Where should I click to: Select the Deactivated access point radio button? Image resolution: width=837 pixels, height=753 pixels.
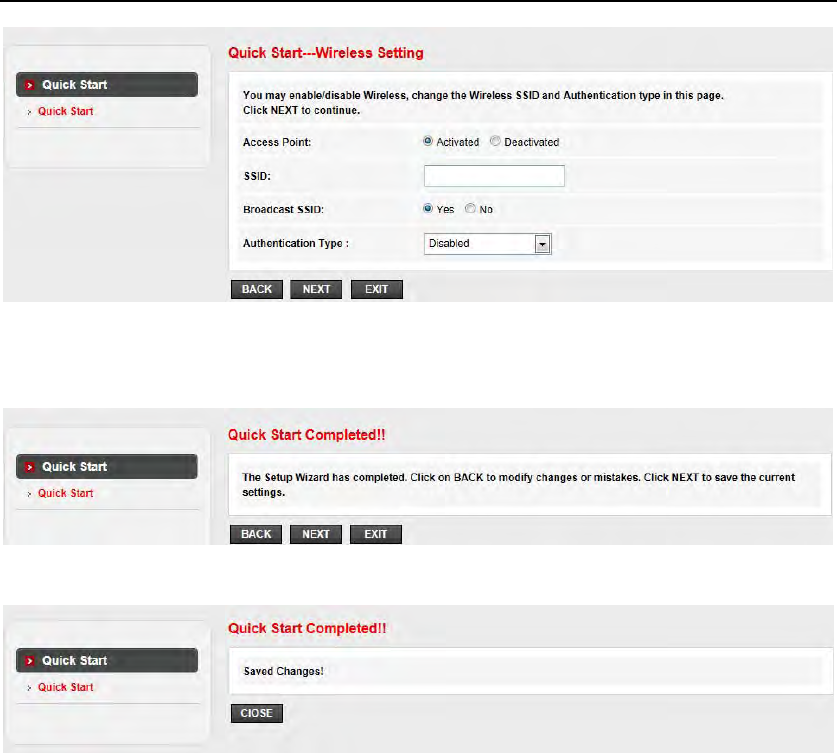click(x=495, y=141)
